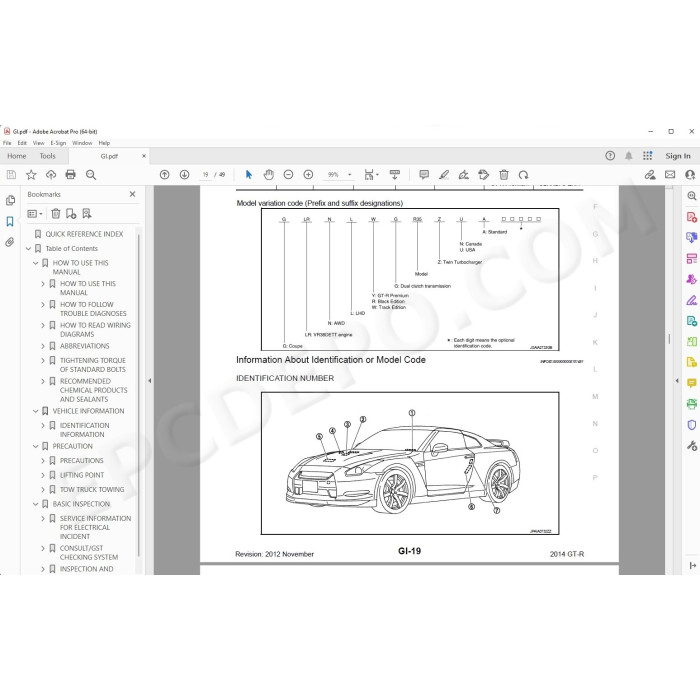The image size is (700, 700).
Task: Click the upload to cloud icon
Action: tap(51, 175)
